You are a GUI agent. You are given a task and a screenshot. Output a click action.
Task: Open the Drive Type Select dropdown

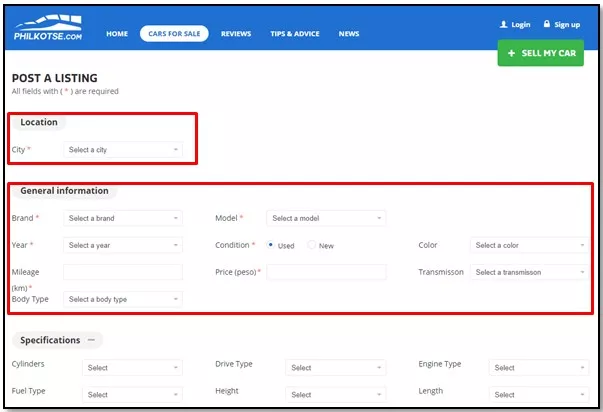point(336,367)
